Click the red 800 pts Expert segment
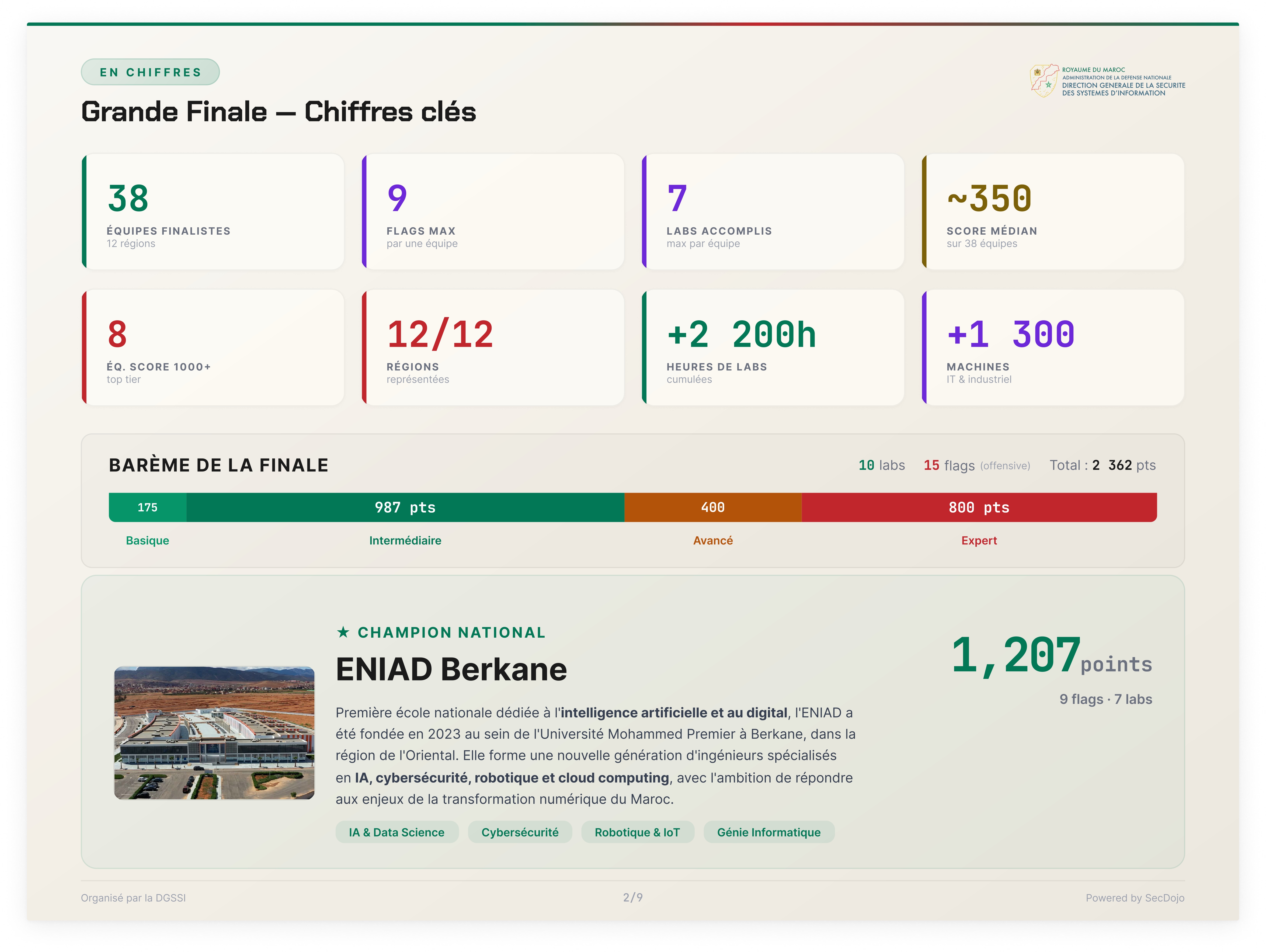 (x=979, y=507)
